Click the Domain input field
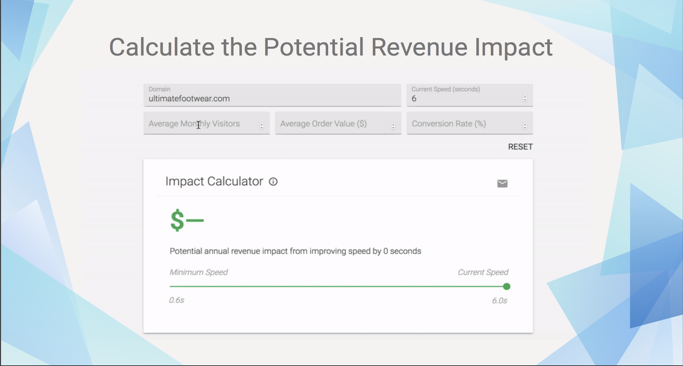 point(272,95)
